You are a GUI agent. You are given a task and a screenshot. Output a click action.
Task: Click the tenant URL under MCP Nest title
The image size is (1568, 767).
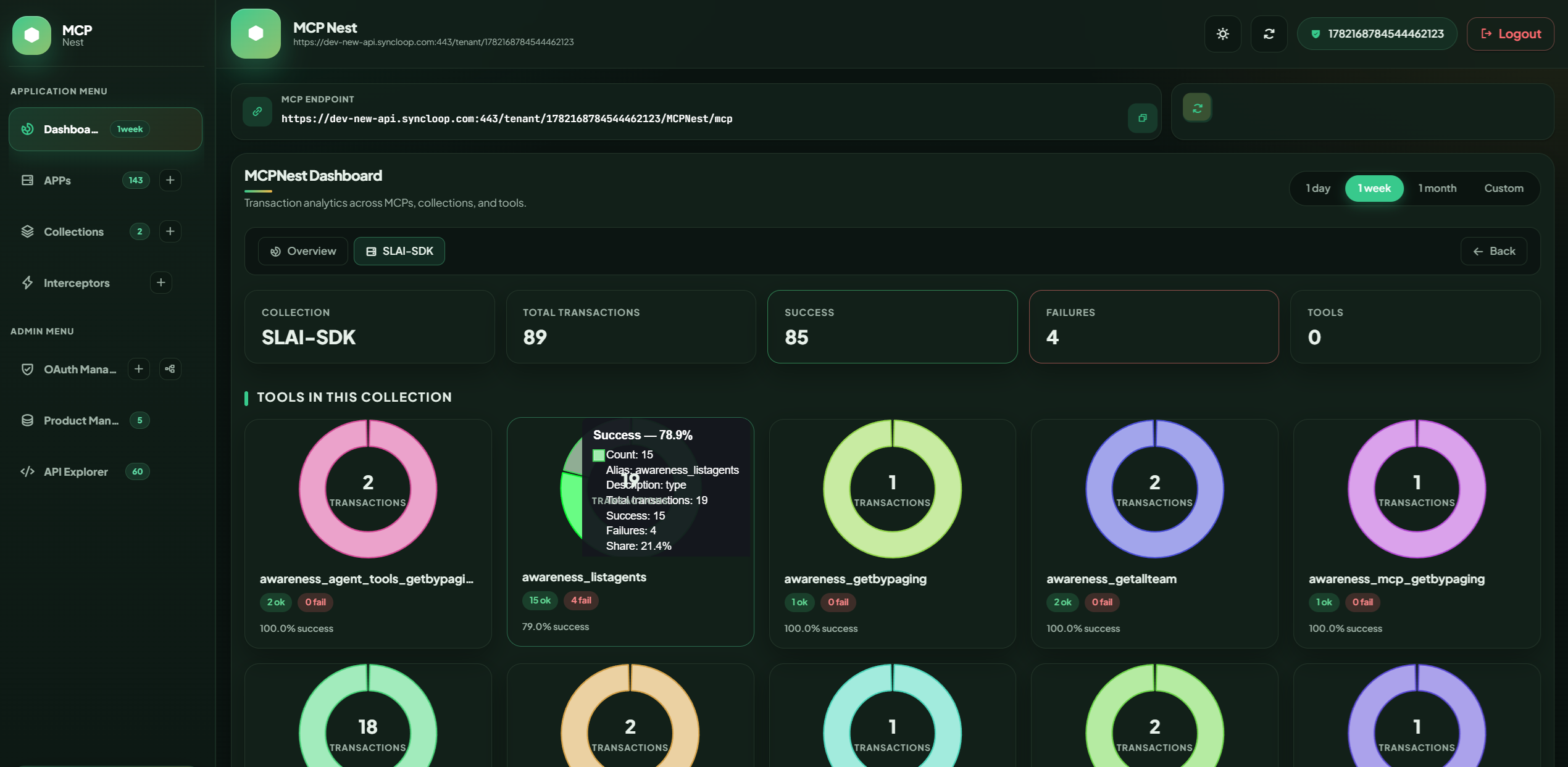click(x=433, y=42)
